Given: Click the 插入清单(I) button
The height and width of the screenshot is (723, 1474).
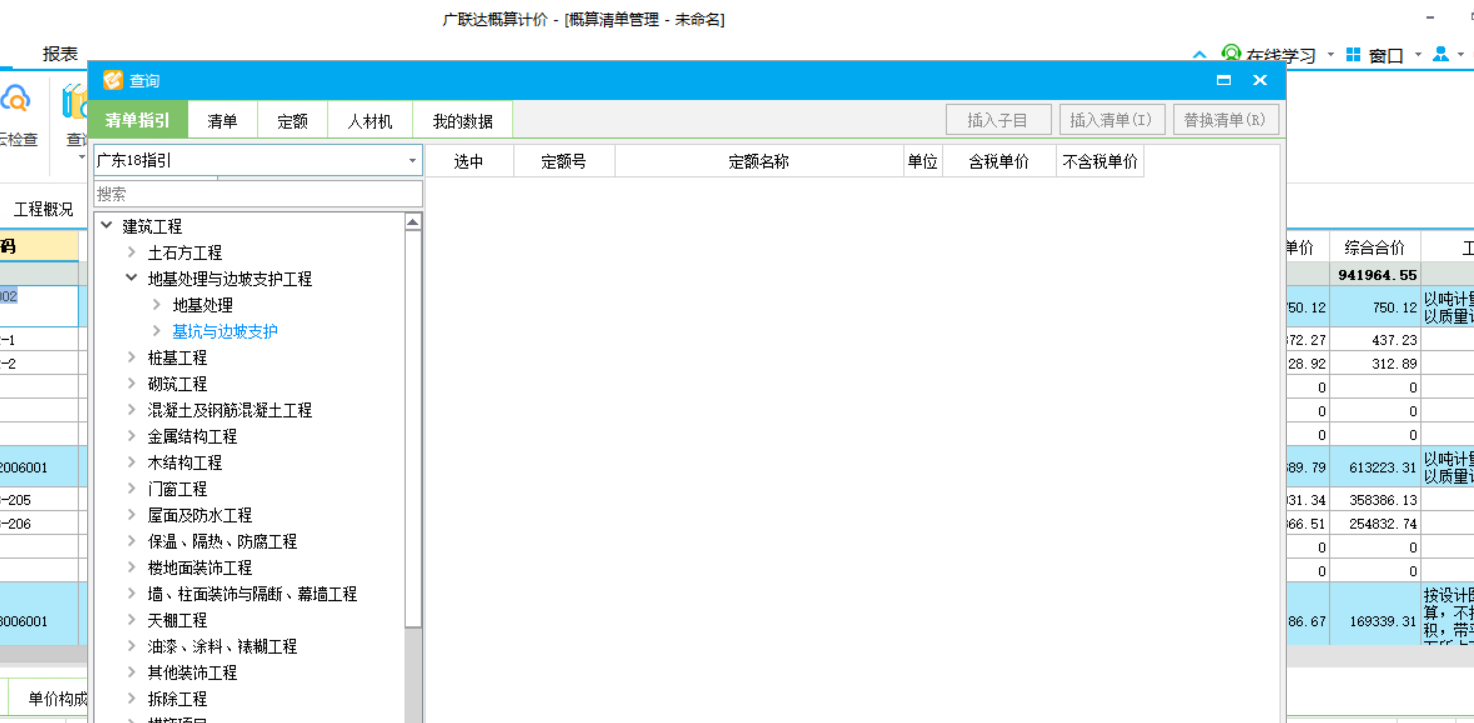Looking at the screenshot, I should (1111, 120).
